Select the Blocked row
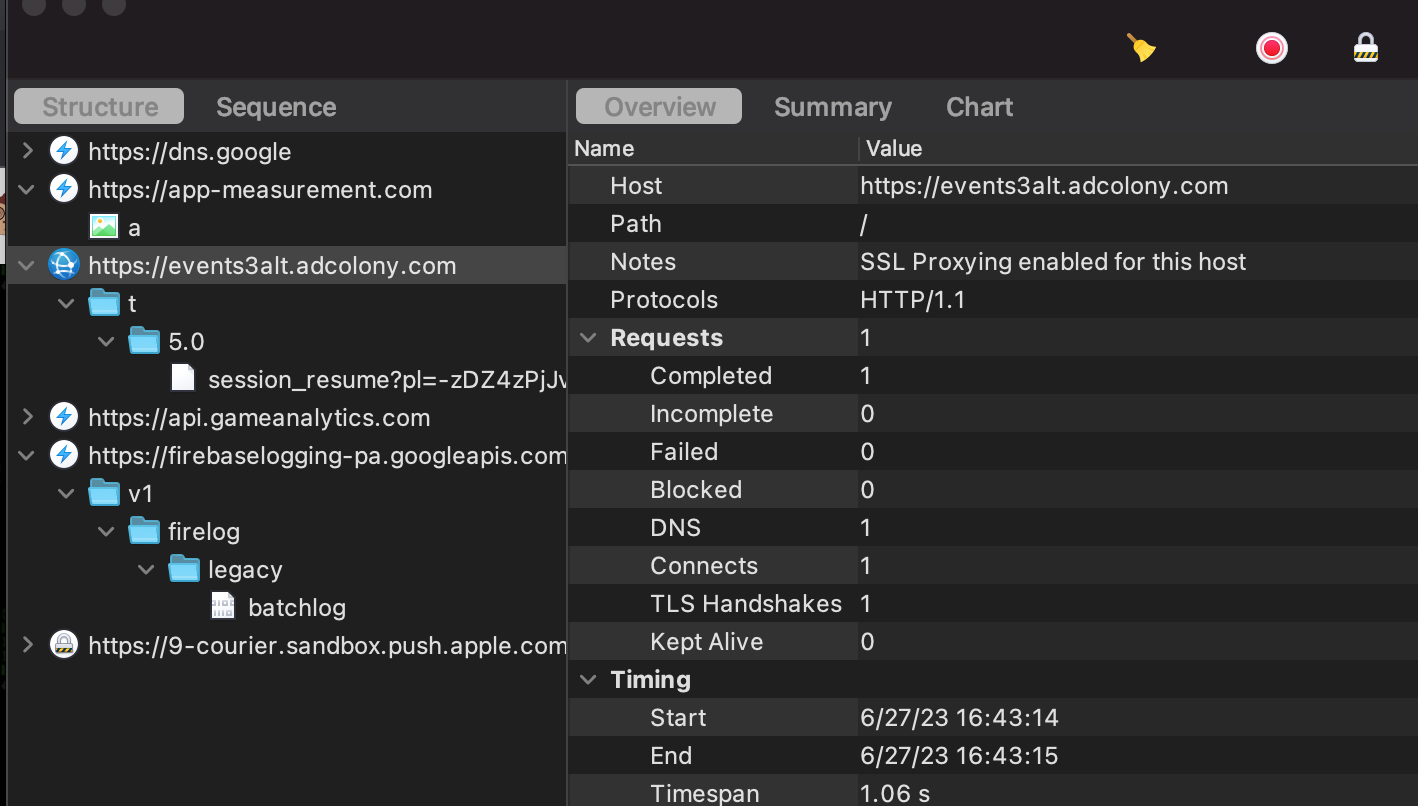Image resolution: width=1418 pixels, height=806 pixels. pyautogui.click(x=993, y=490)
